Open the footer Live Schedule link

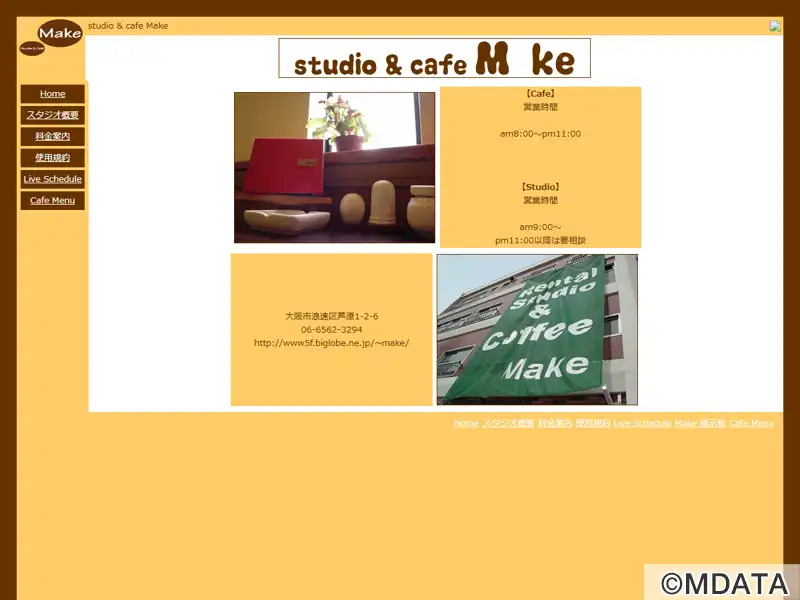click(642, 424)
